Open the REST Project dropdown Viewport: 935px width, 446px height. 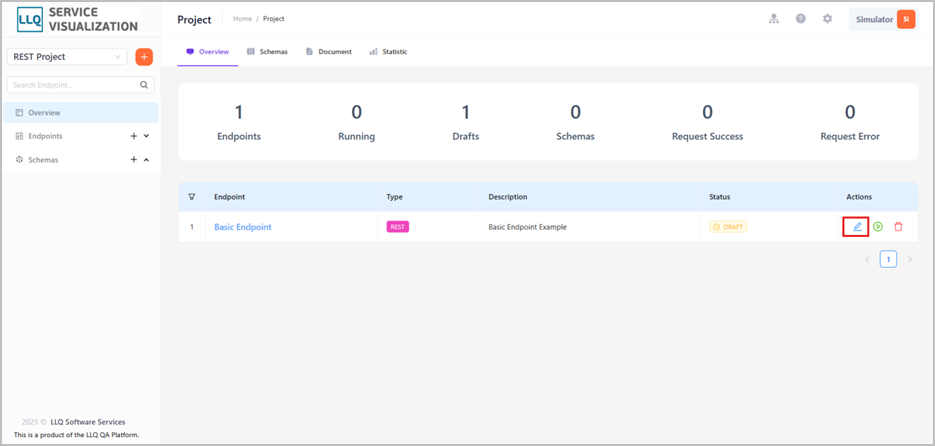(x=67, y=57)
